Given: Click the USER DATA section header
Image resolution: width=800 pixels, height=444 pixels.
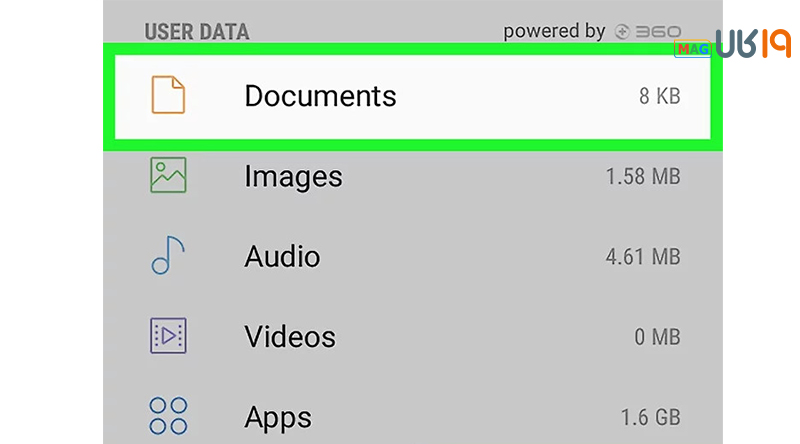Looking at the screenshot, I should 197,32.
